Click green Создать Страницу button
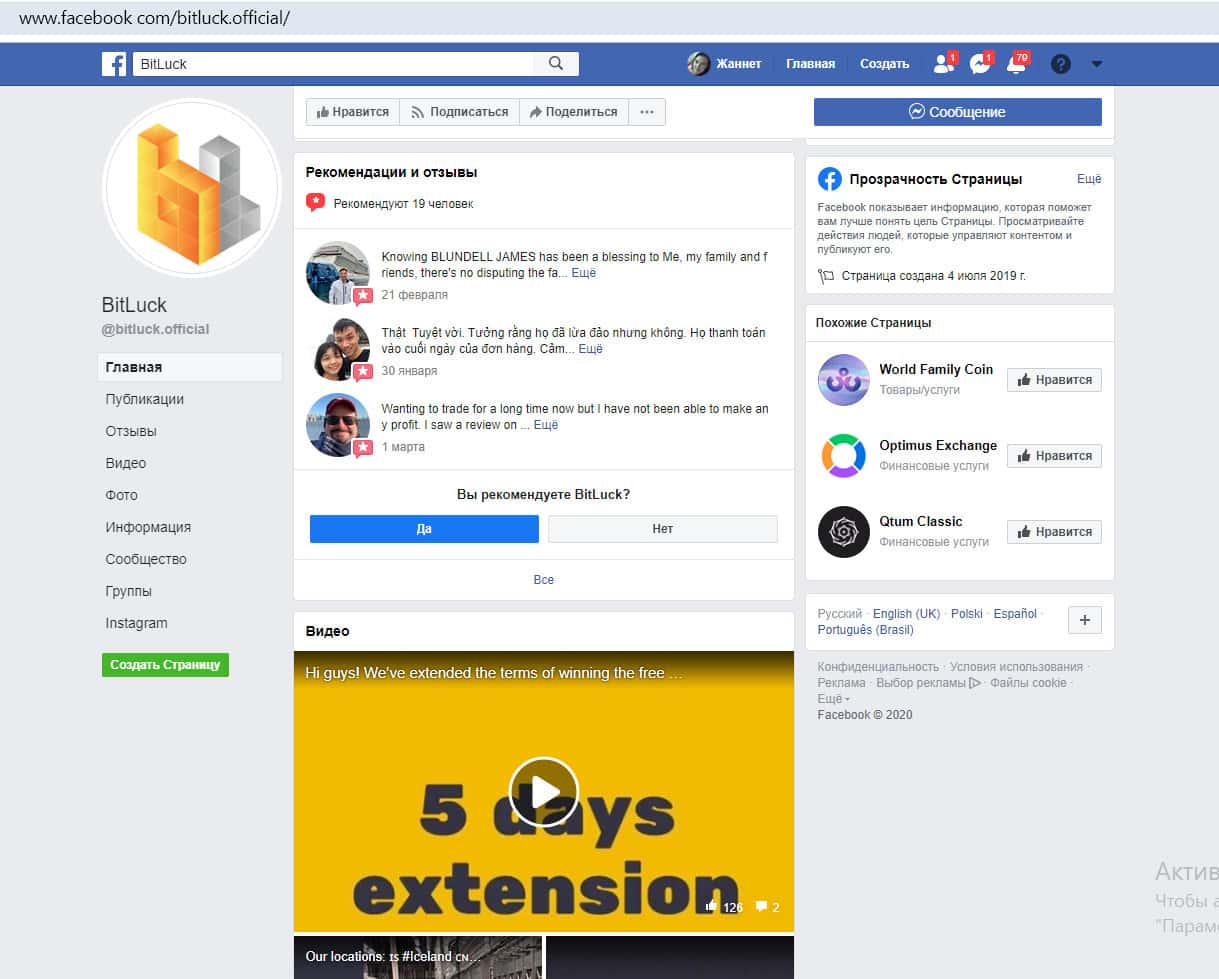 (165, 665)
